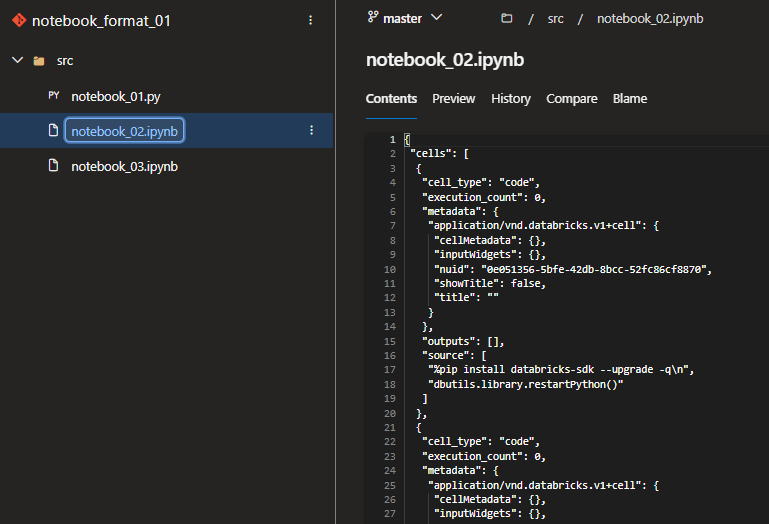Click file icon beside notebook_02.ipynb
This screenshot has height=524, width=769.
pos(53,130)
